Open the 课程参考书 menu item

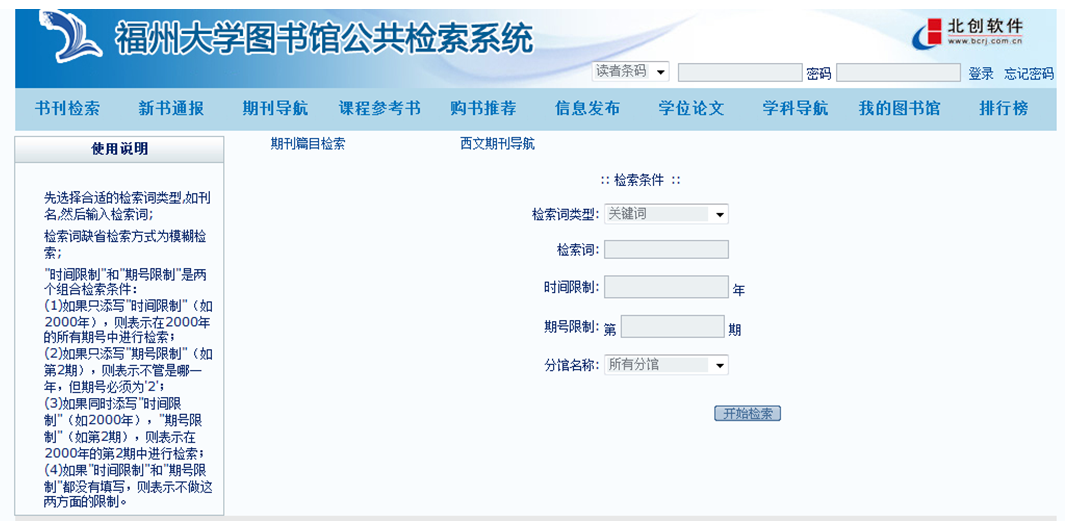pos(379,109)
